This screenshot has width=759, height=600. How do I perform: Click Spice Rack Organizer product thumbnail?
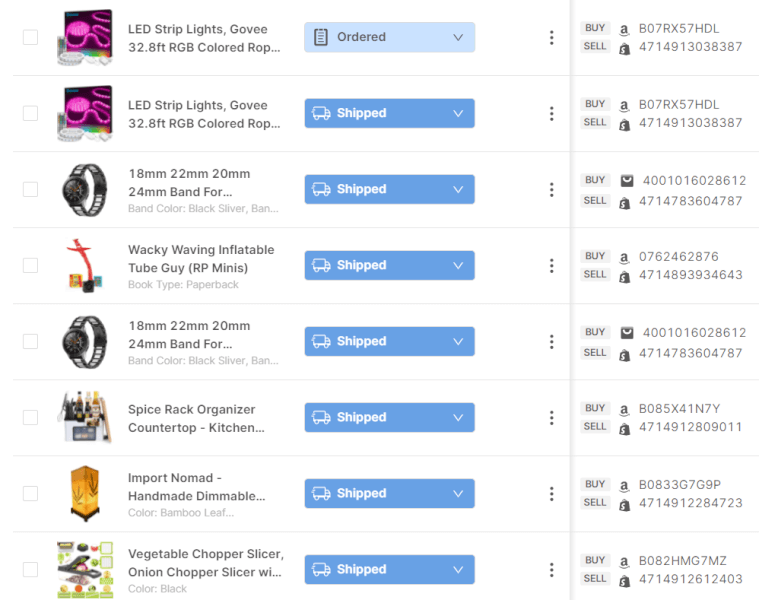coord(84,417)
